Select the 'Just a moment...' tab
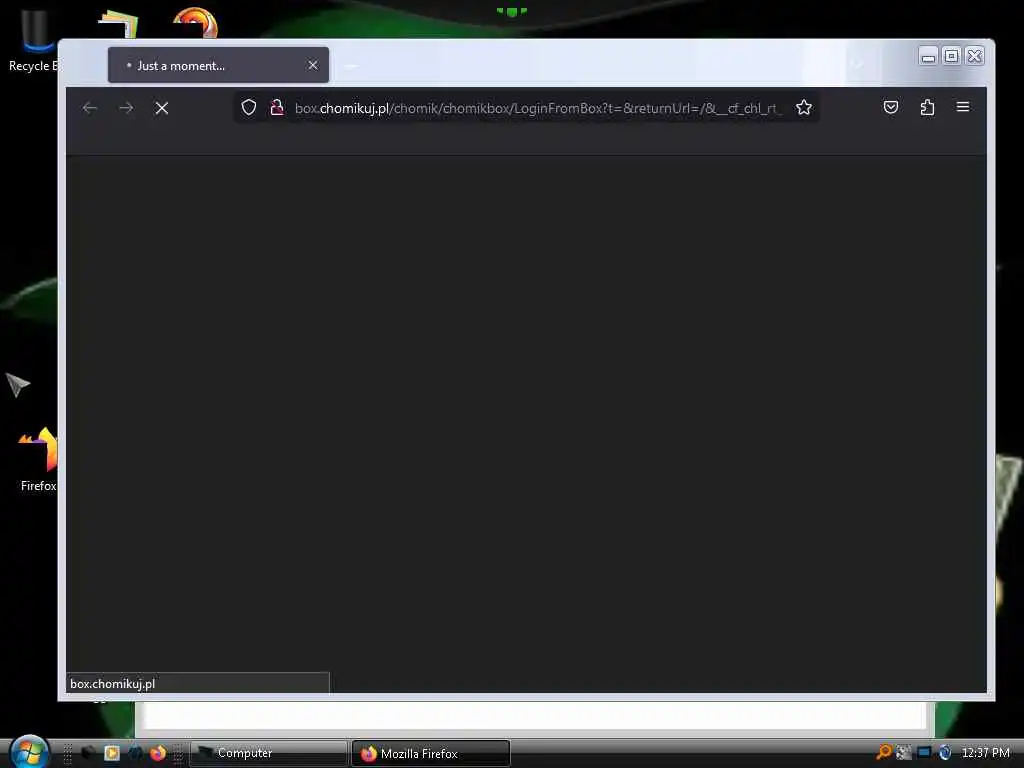Image resolution: width=1024 pixels, height=768 pixels. [x=218, y=65]
